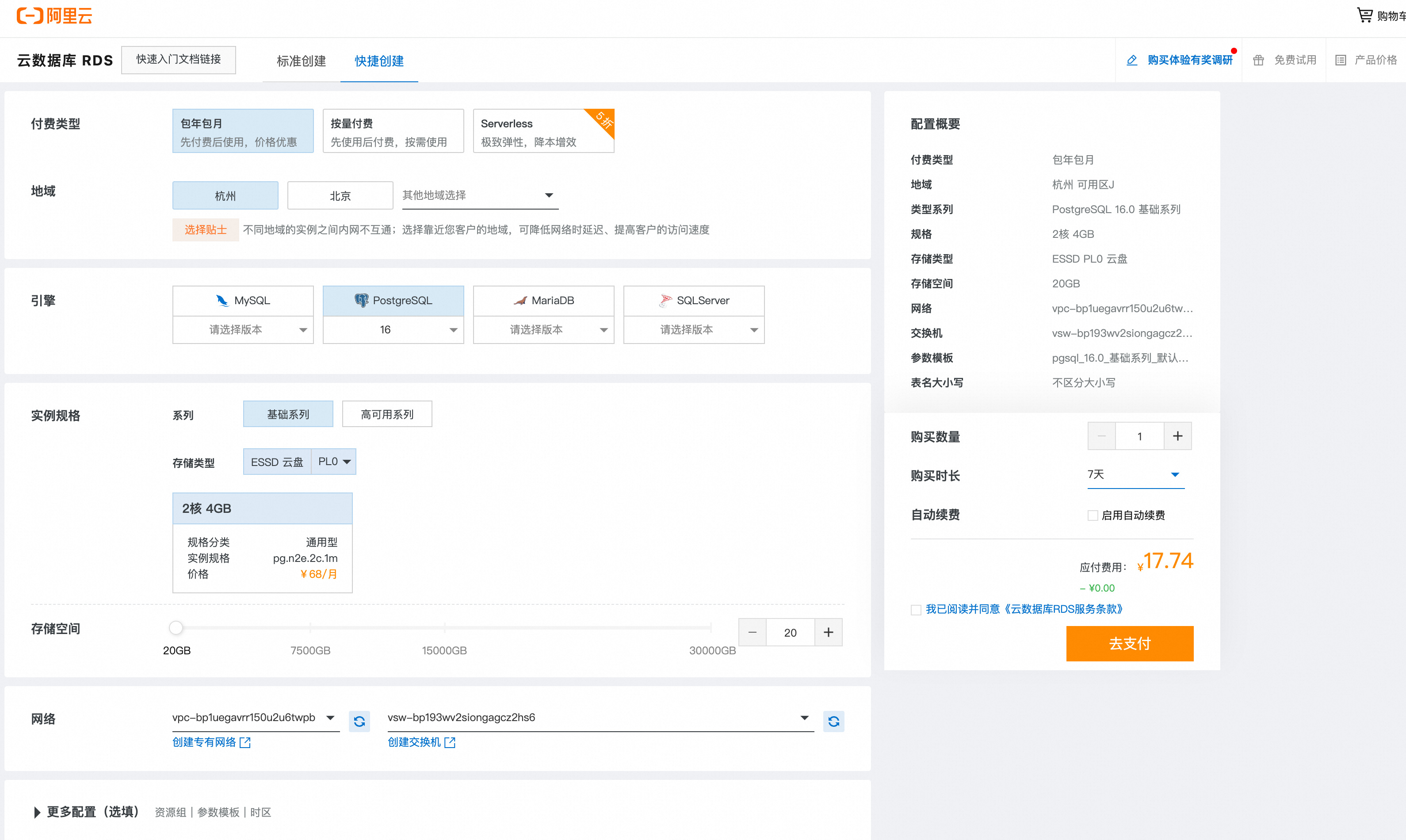The height and width of the screenshot is (840, 1406).
Task: Switch to 标准创建 tab
Action: (x=301, y=61)
